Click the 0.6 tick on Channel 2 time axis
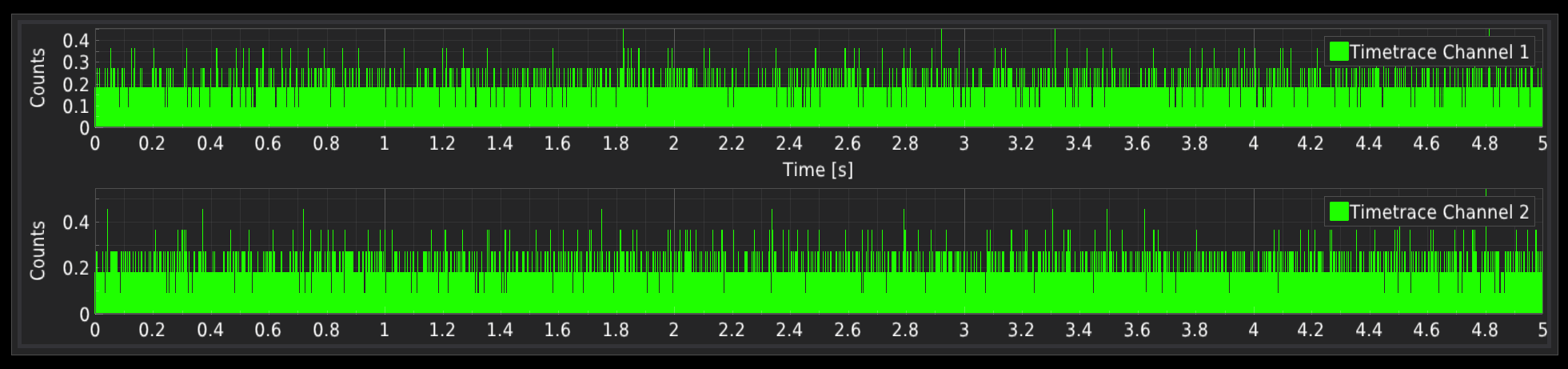The image size is (1568, 369). [x=268, y=330]
